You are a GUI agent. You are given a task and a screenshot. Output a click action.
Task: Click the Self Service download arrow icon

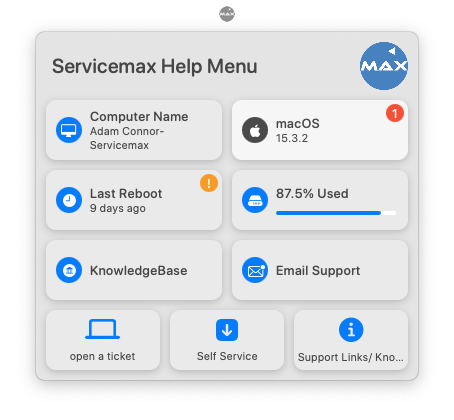pos(227,330)
